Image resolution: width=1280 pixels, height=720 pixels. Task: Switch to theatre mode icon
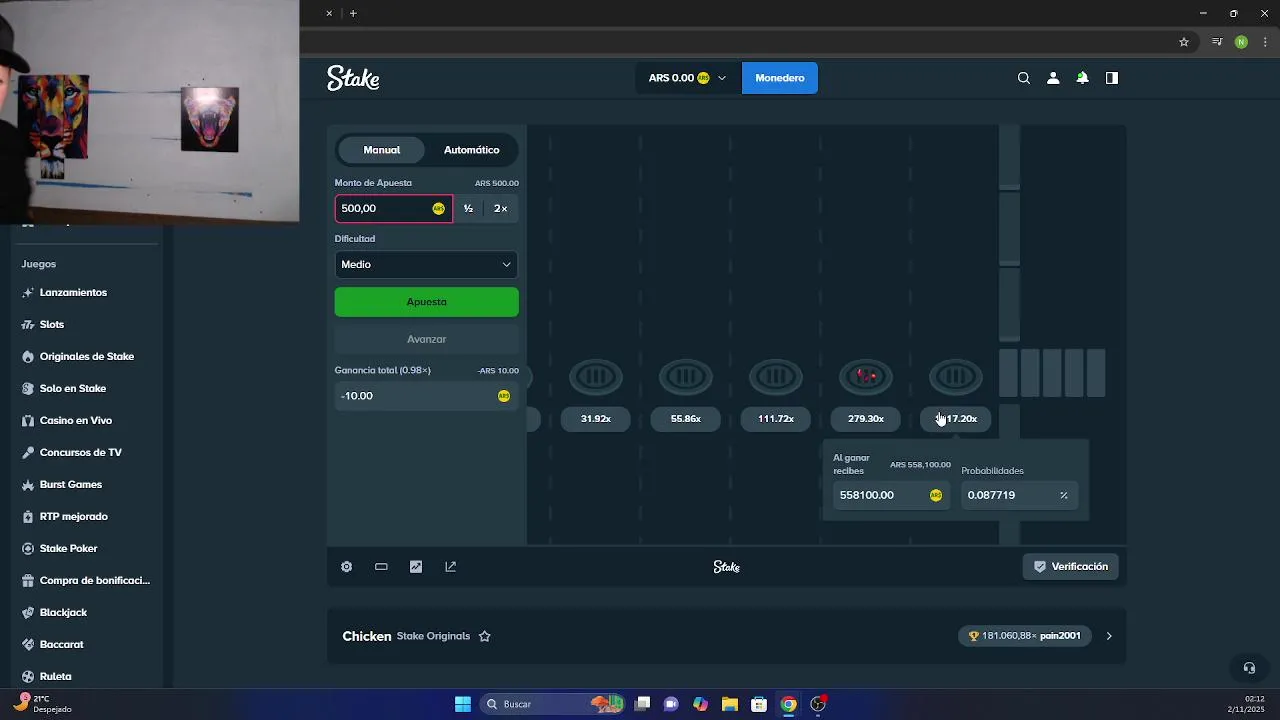point(381,566)
